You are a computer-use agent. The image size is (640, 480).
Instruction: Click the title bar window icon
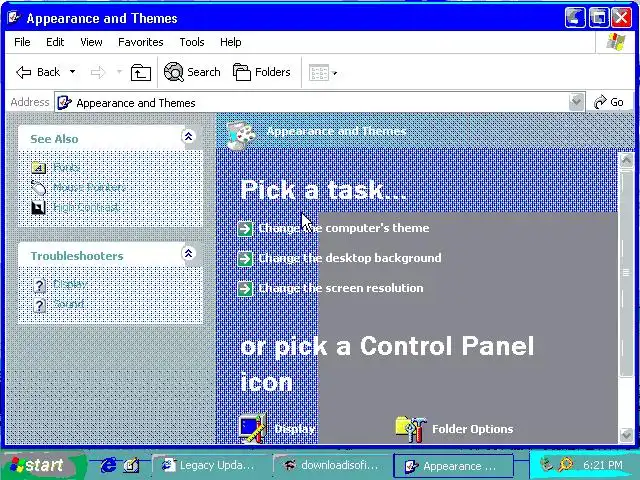pyautogui.click(x=14, y=17)
